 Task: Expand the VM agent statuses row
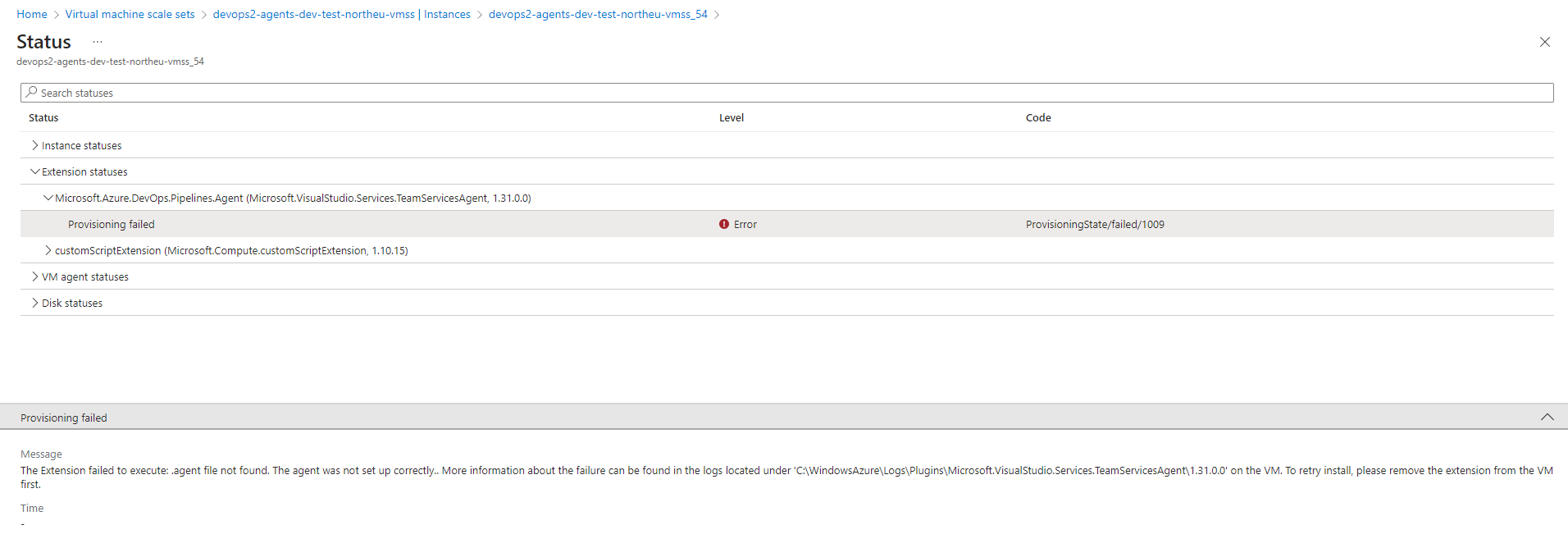pyautogui.click(x=34, y=276)
